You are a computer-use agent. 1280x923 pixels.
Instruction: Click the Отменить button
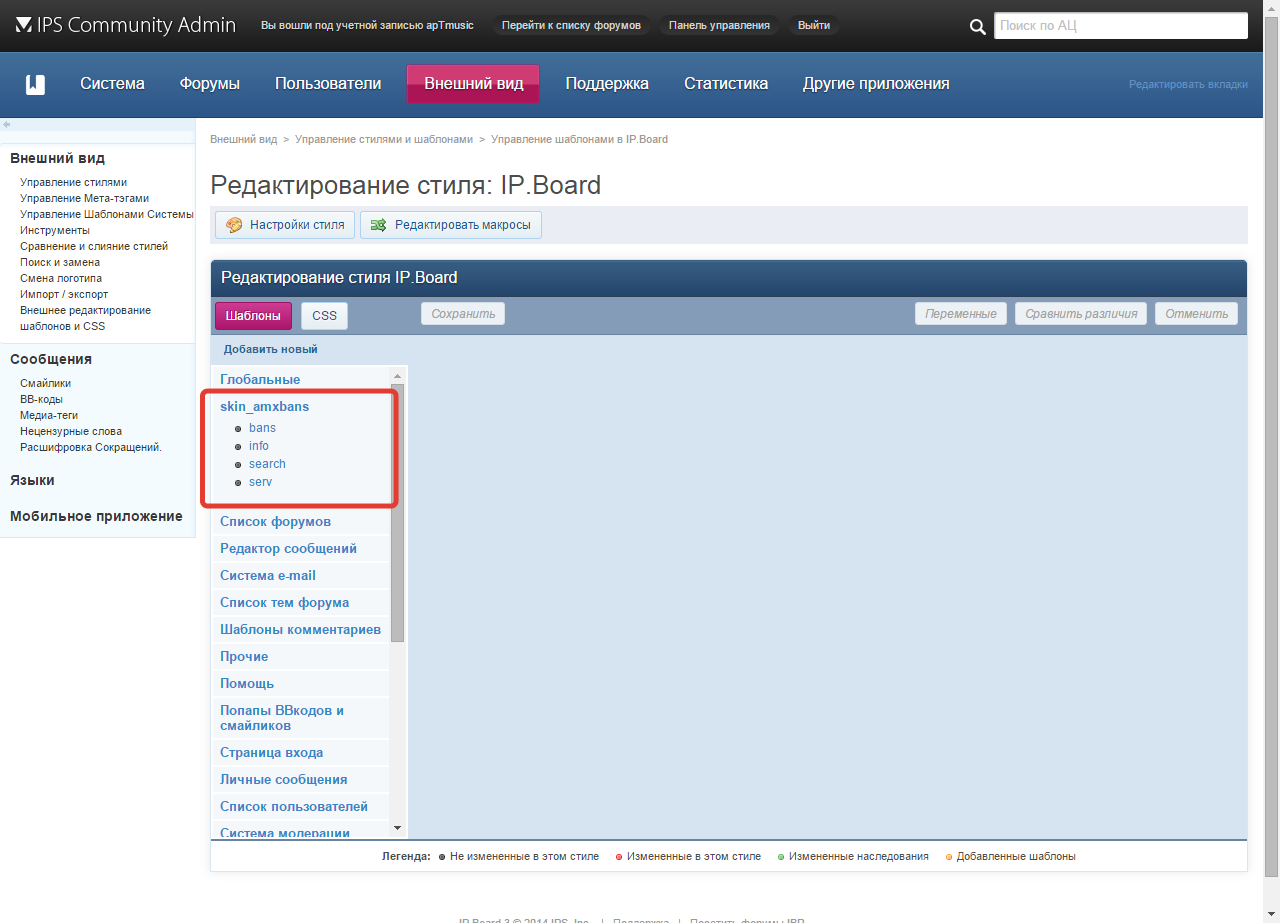tap(1196, 314)
